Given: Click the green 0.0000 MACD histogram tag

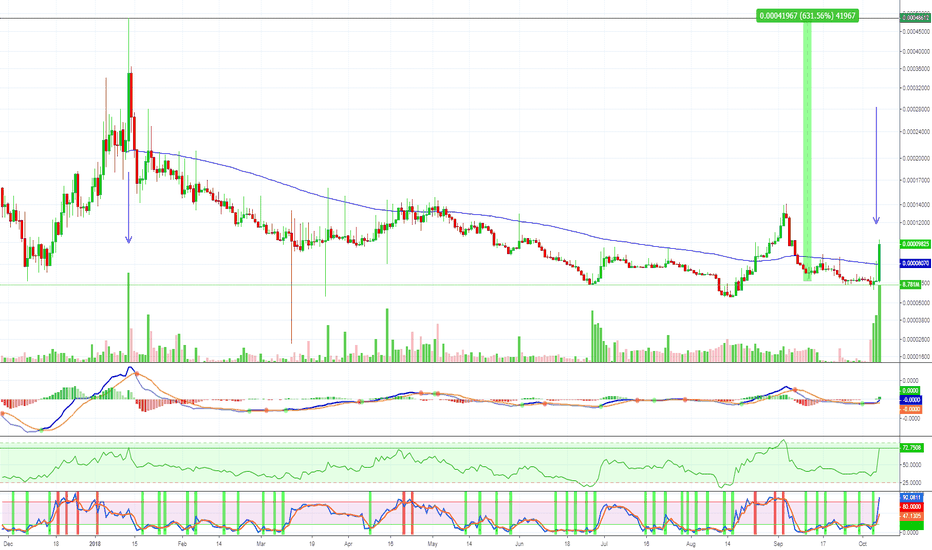Looking at the screenshot, I should click(911, 391).
